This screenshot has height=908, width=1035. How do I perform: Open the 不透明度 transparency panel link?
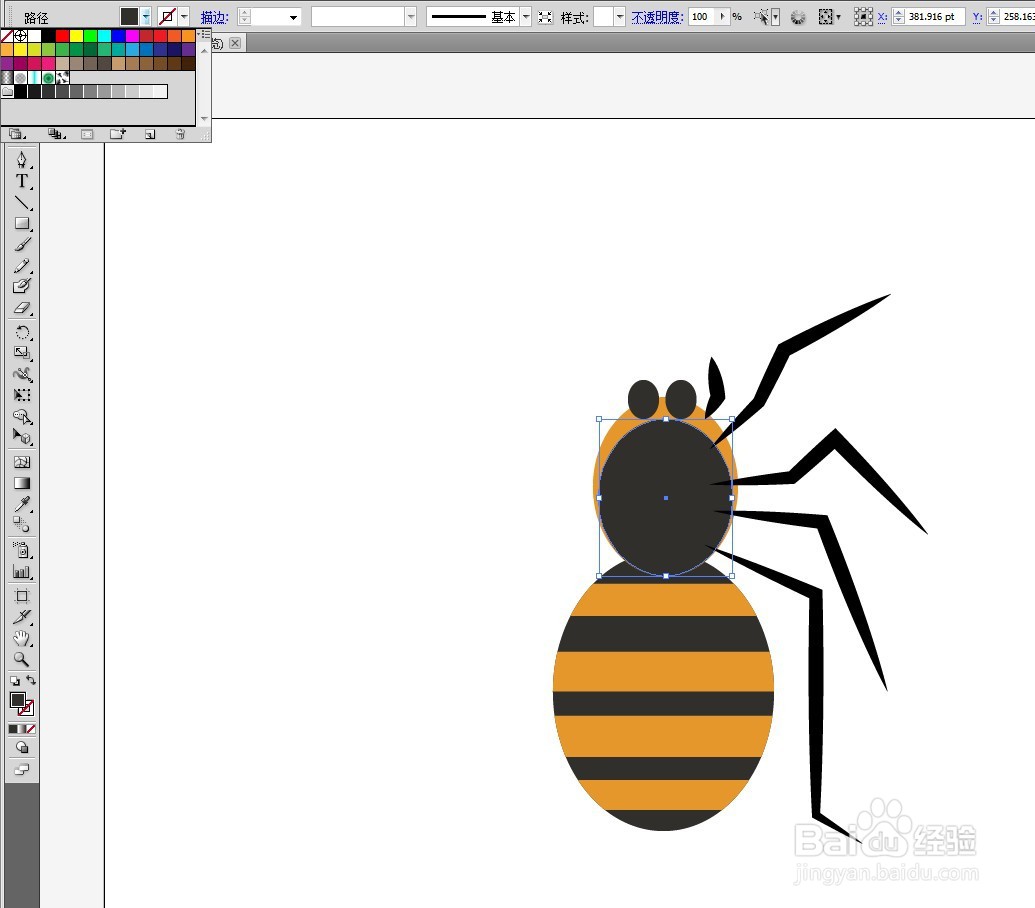click(657, 18)
